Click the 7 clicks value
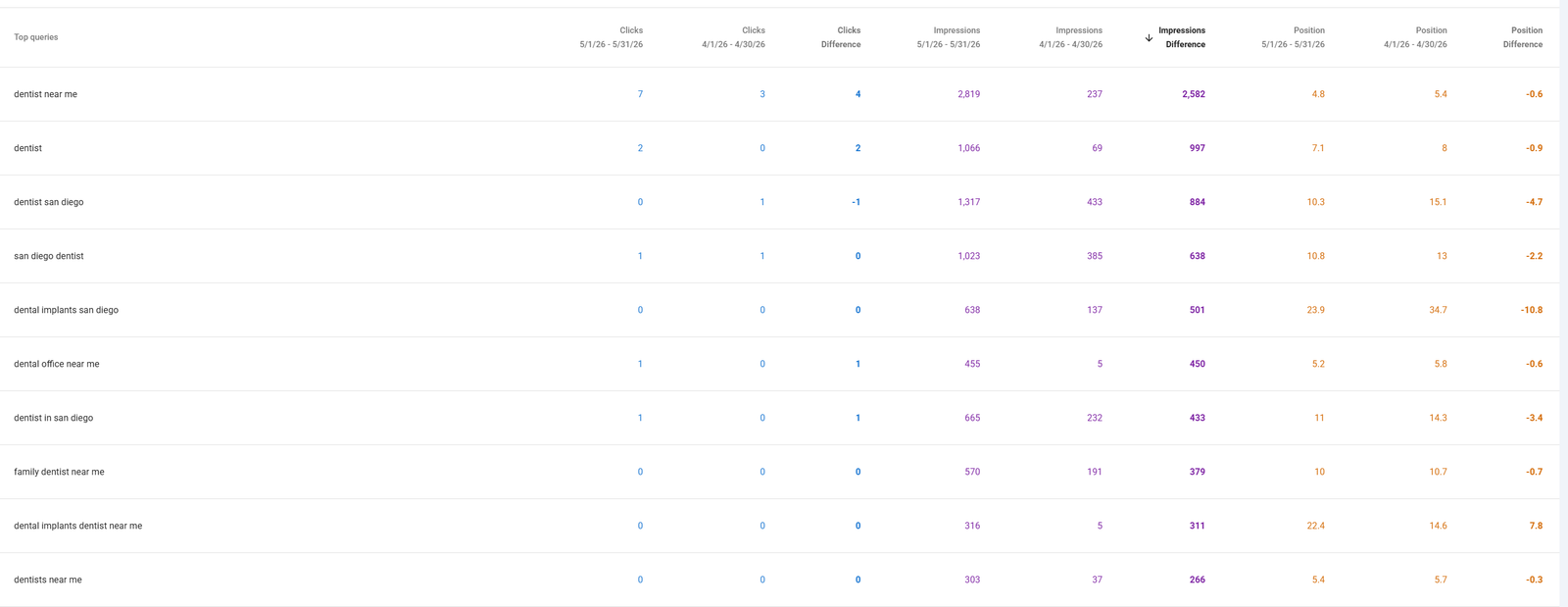 pos(640,94)
